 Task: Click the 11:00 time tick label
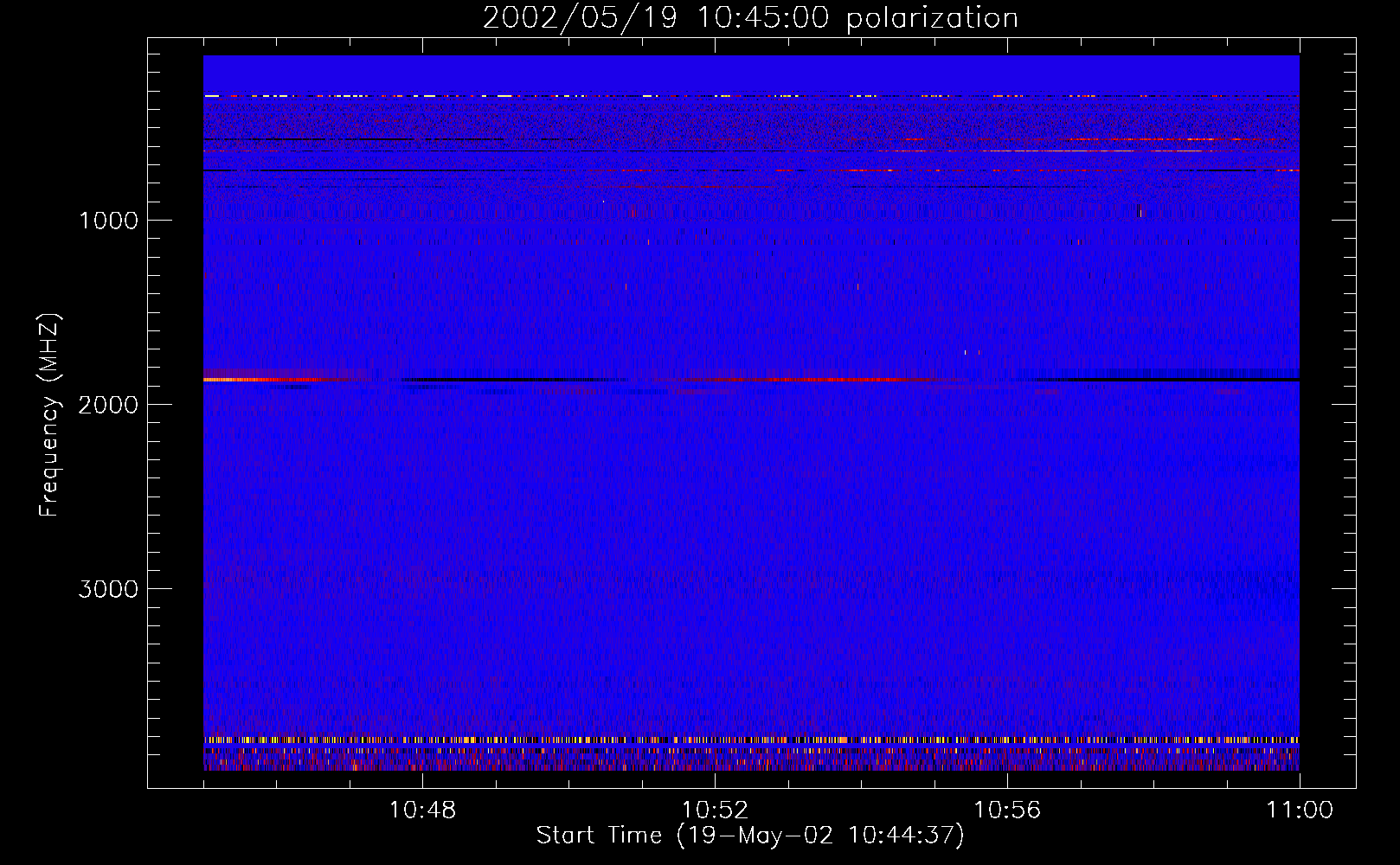1300,811
